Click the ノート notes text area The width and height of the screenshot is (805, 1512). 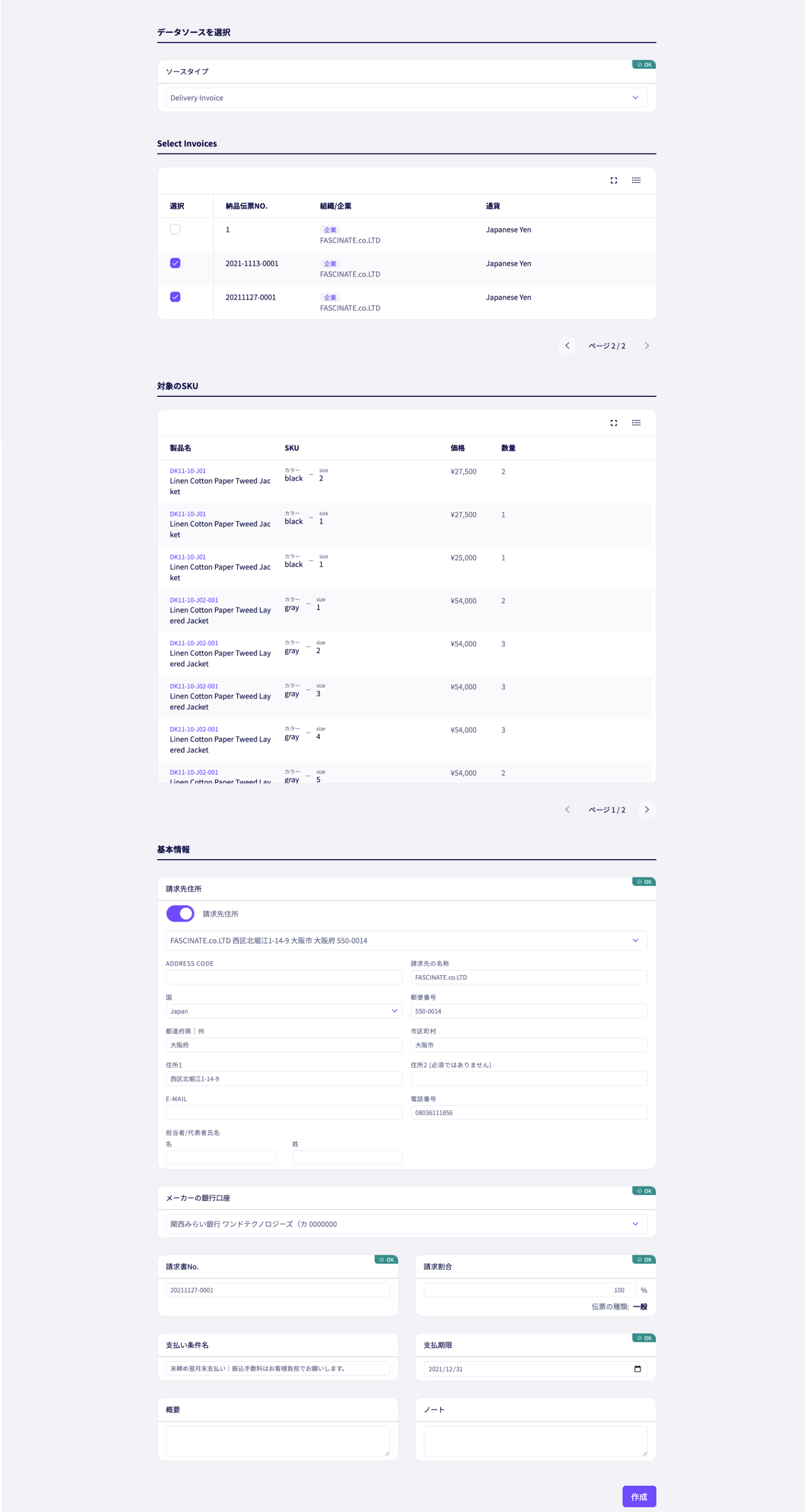tap(536, 1441)
